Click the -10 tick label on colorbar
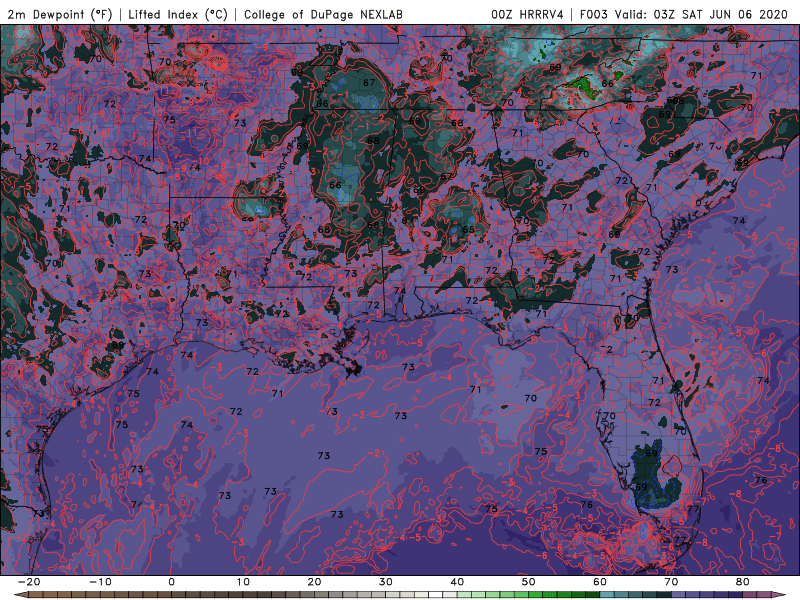The width and height of the screenshot is (800, 600). (101, 582)
